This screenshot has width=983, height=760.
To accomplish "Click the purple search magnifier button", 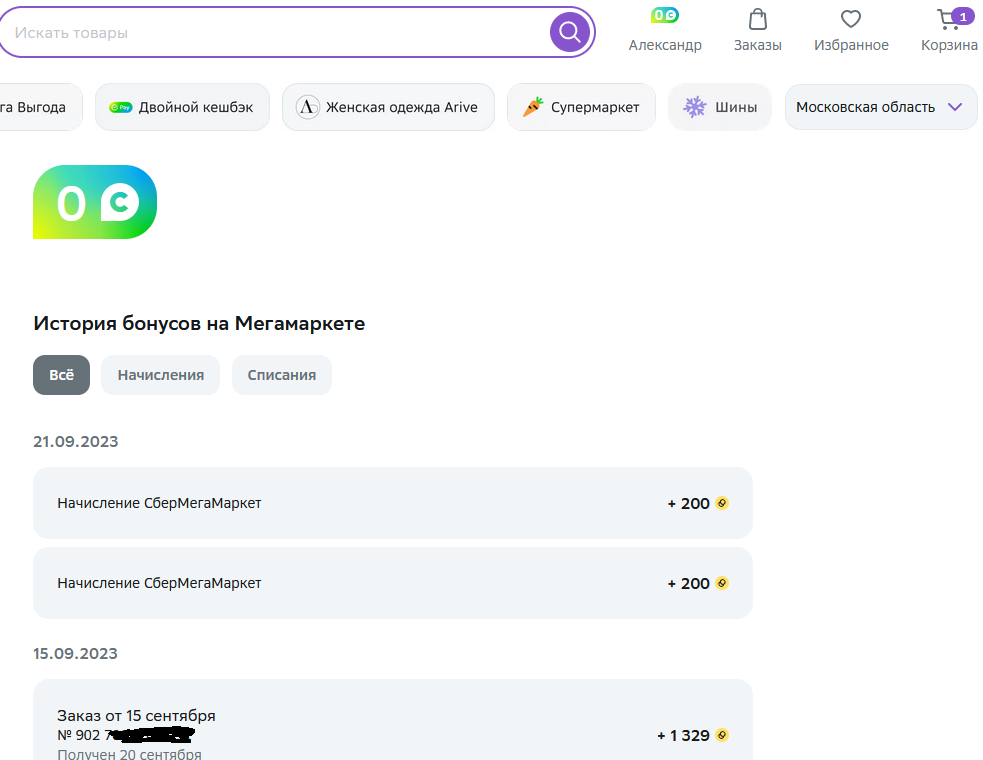I will [569, 31].
